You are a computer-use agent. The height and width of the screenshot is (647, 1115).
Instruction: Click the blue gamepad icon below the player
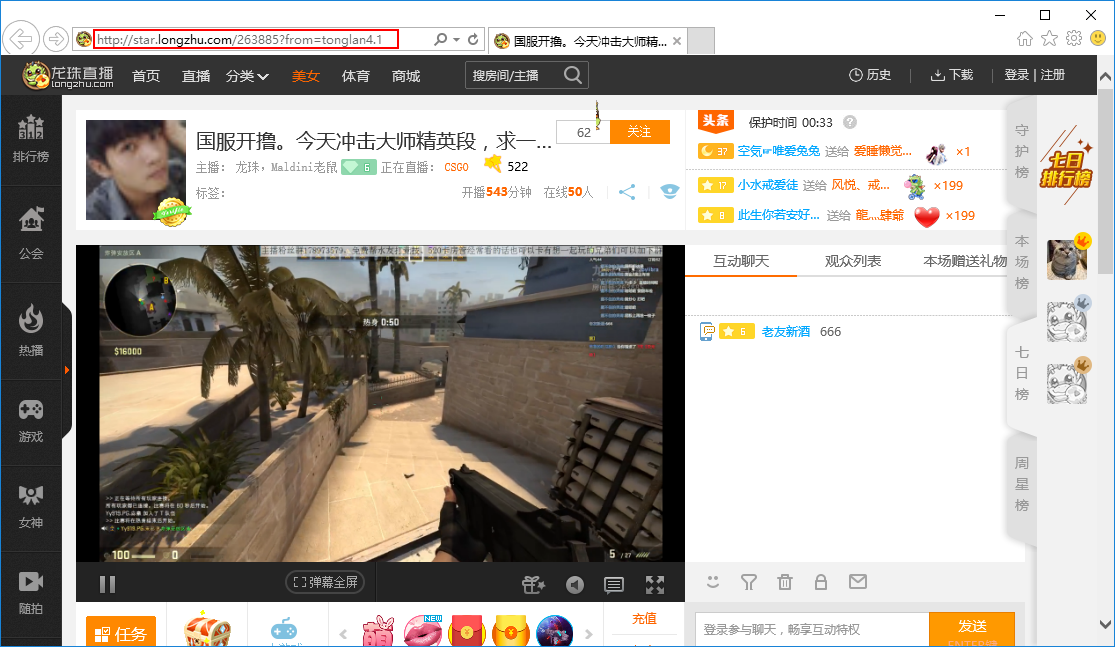pyautogui.click(x=284, y=630)
